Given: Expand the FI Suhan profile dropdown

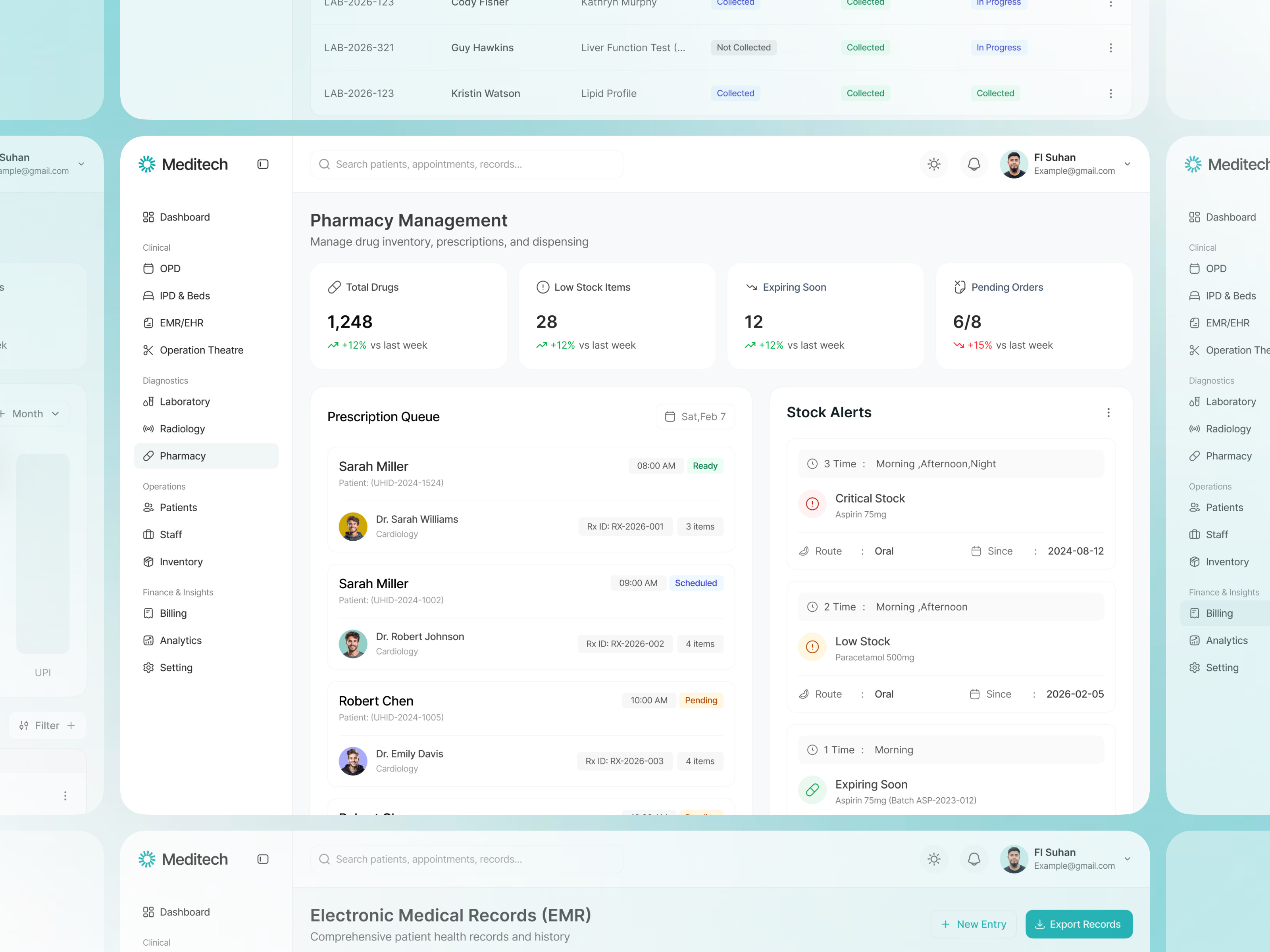Looking at the screenshot, I should pyautogui.click(x=1127, y=164).
